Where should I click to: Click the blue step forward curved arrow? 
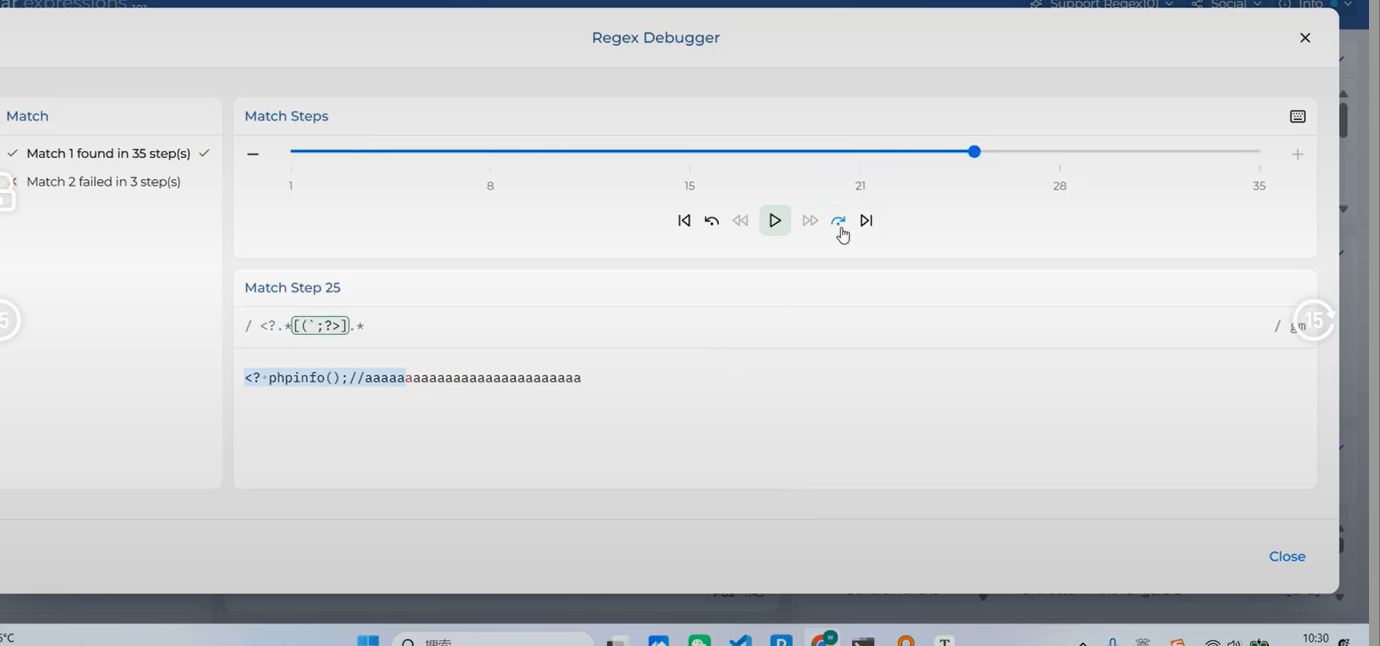tap(838, 221)
